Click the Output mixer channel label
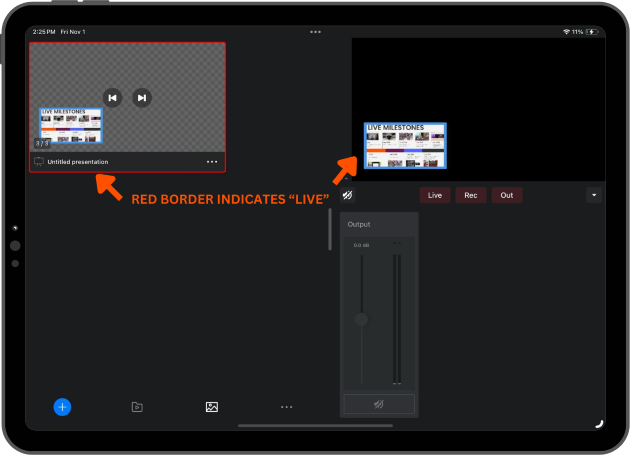The image size is (630, 455). (x=359, y=224)
